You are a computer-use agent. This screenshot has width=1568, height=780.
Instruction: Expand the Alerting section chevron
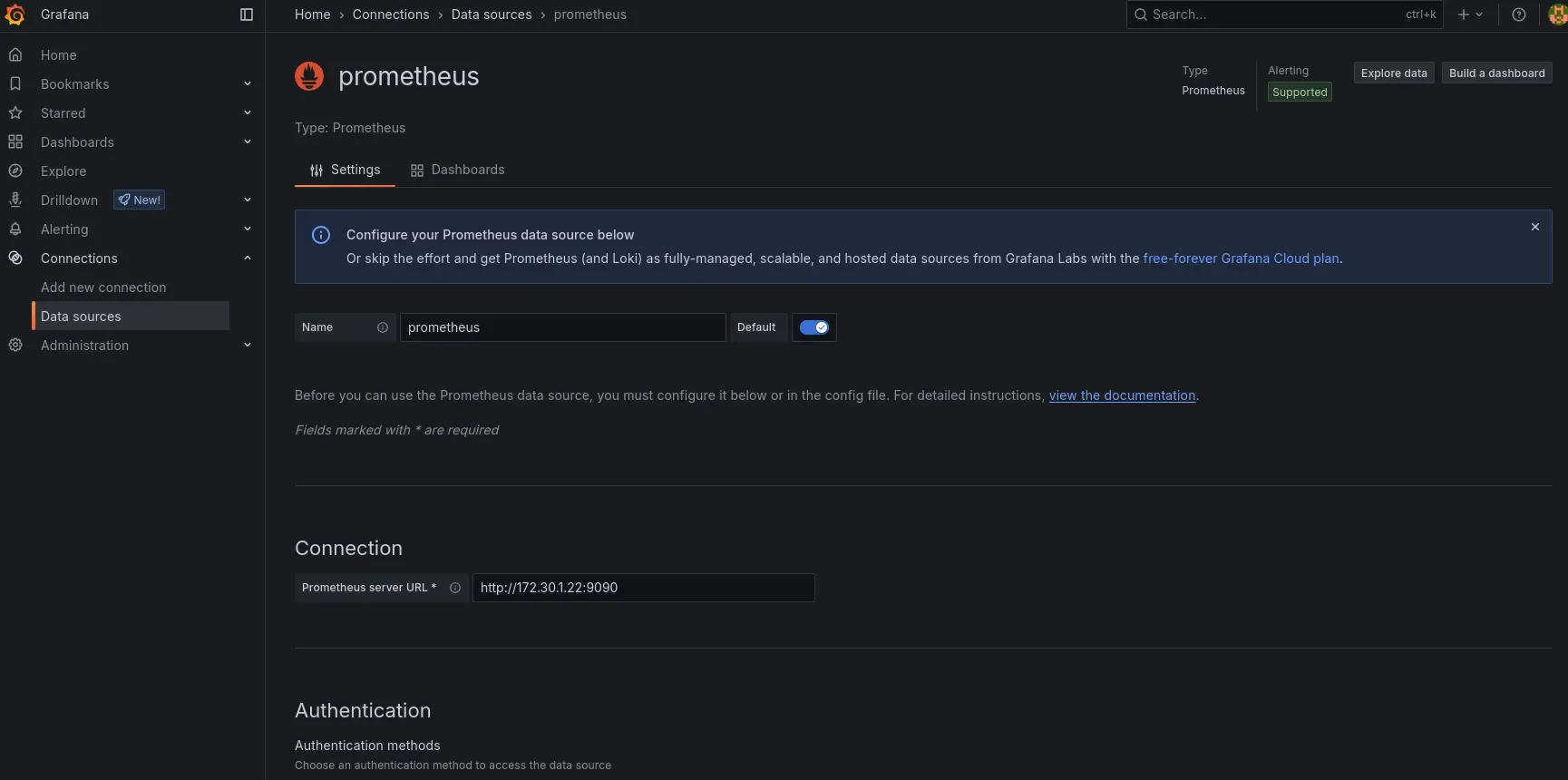click(248, 229)
